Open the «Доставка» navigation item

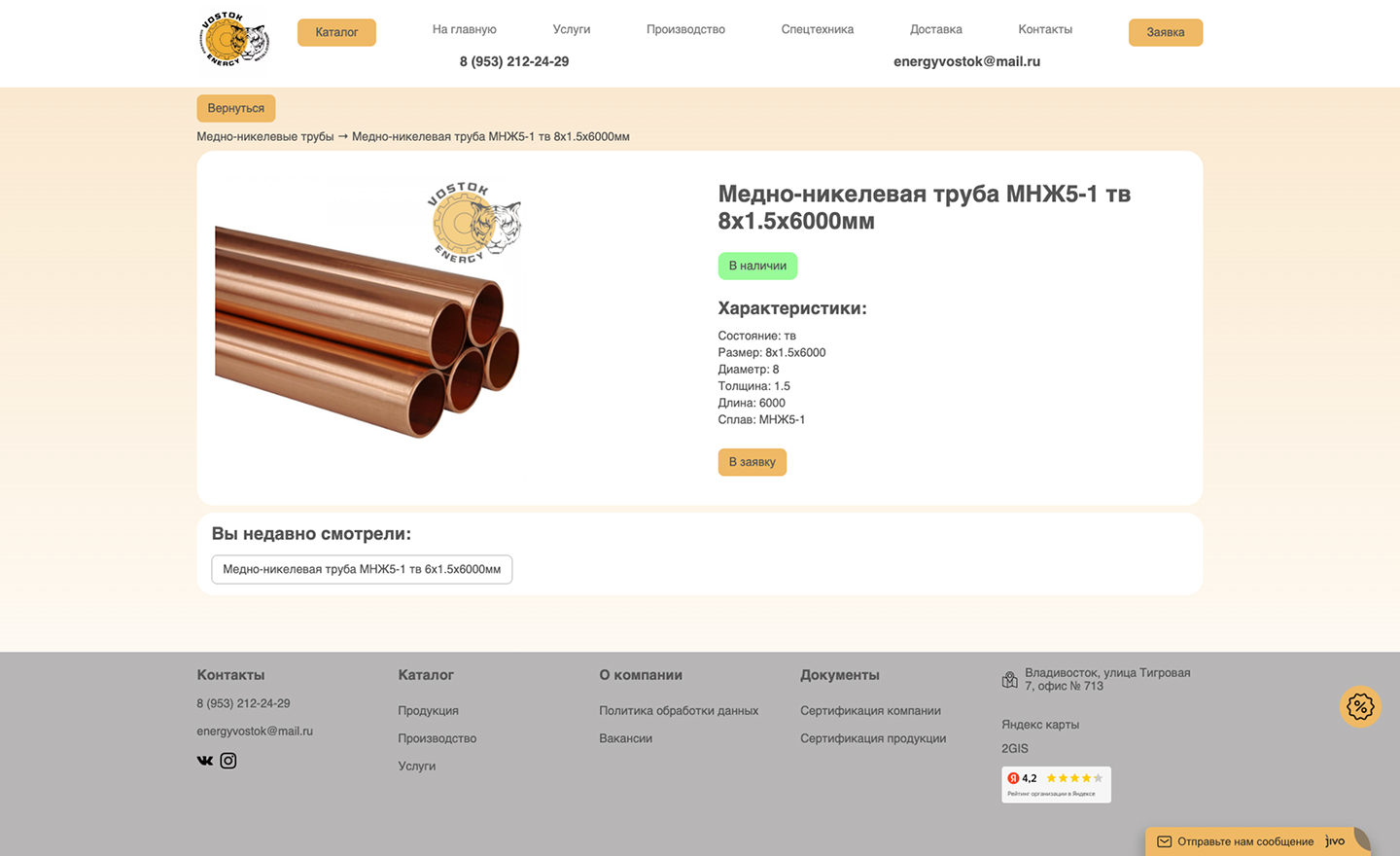935,29
